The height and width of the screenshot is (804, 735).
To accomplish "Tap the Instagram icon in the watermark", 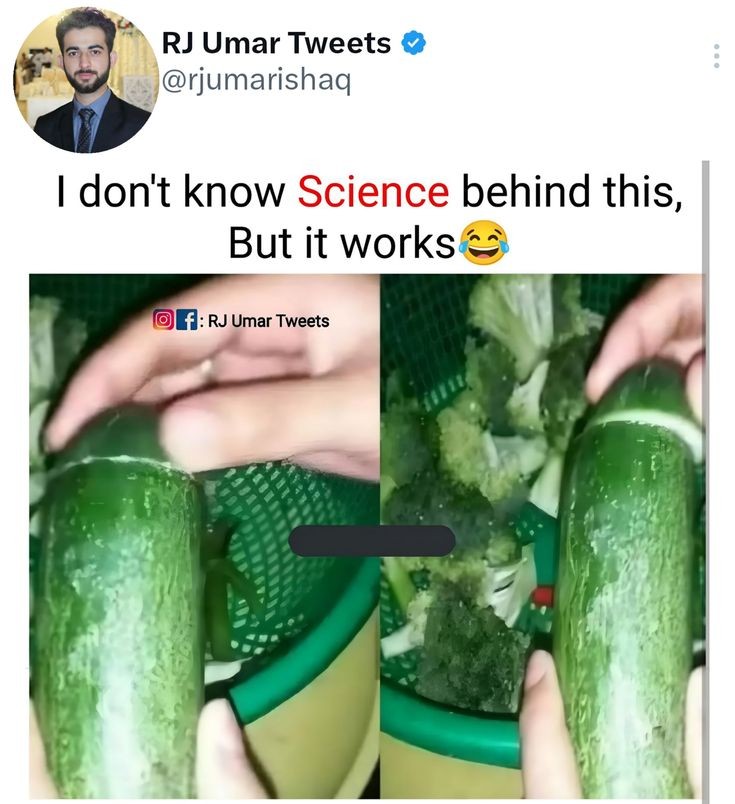I will coord(163,320).
